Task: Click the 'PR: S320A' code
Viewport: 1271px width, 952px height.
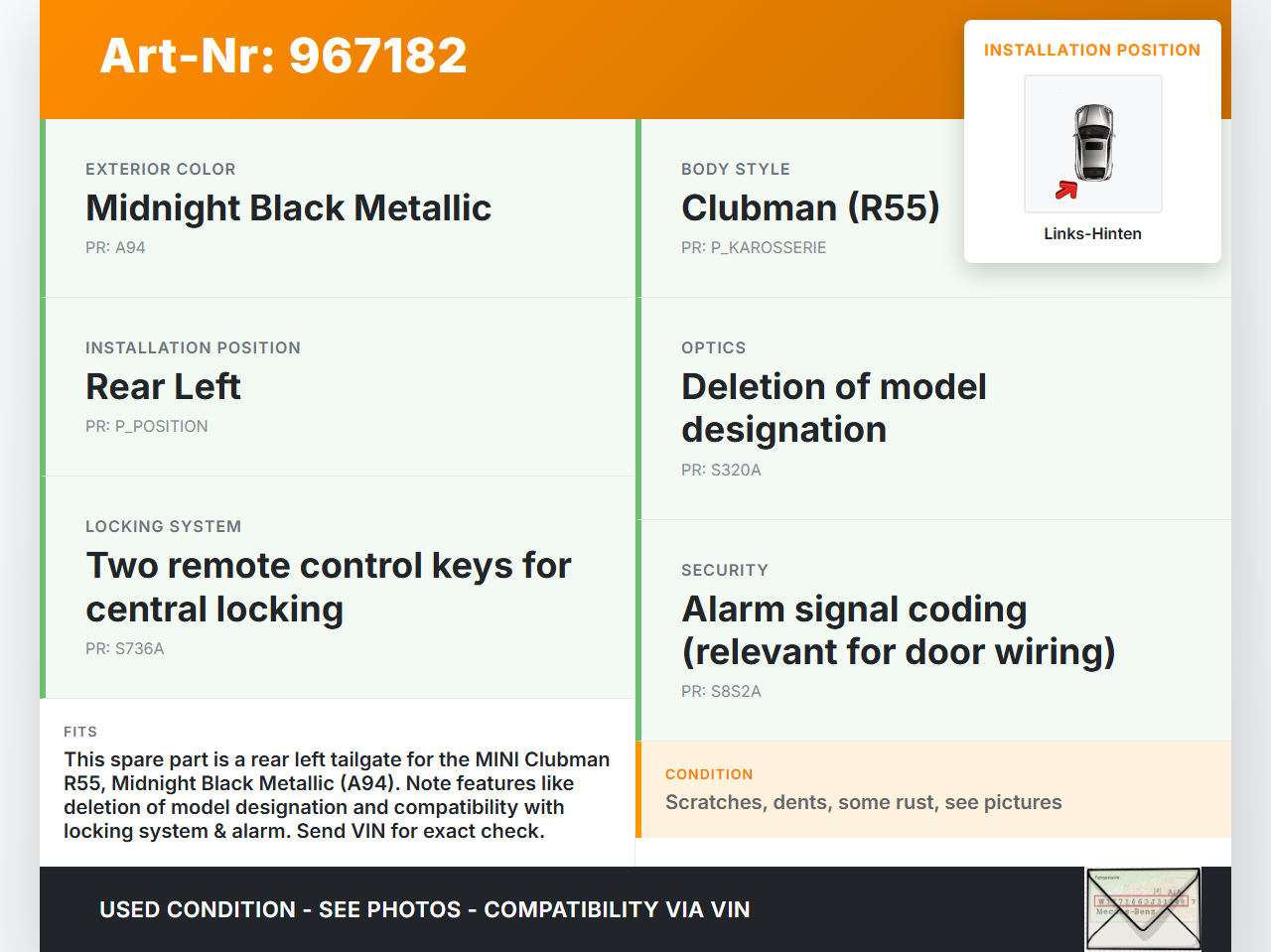Action: tap(721, 470)
